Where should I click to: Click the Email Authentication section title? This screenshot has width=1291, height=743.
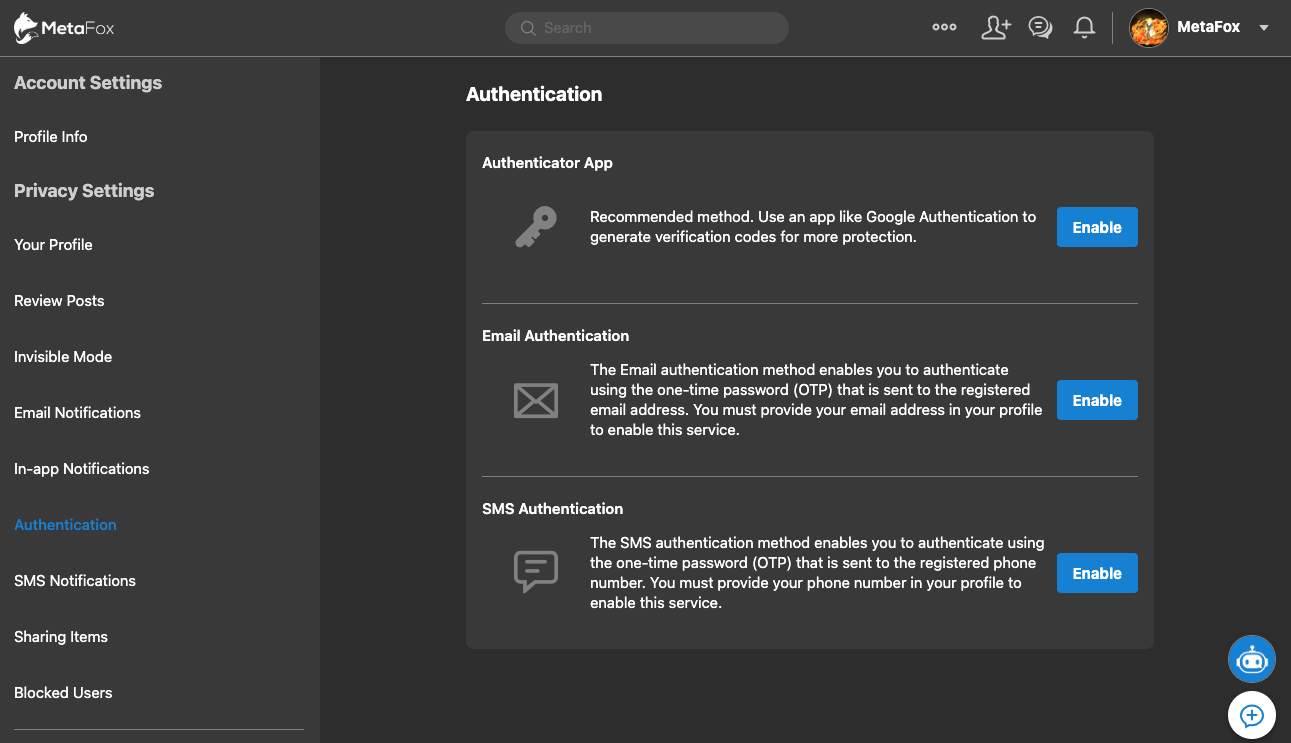click(556, 336)
